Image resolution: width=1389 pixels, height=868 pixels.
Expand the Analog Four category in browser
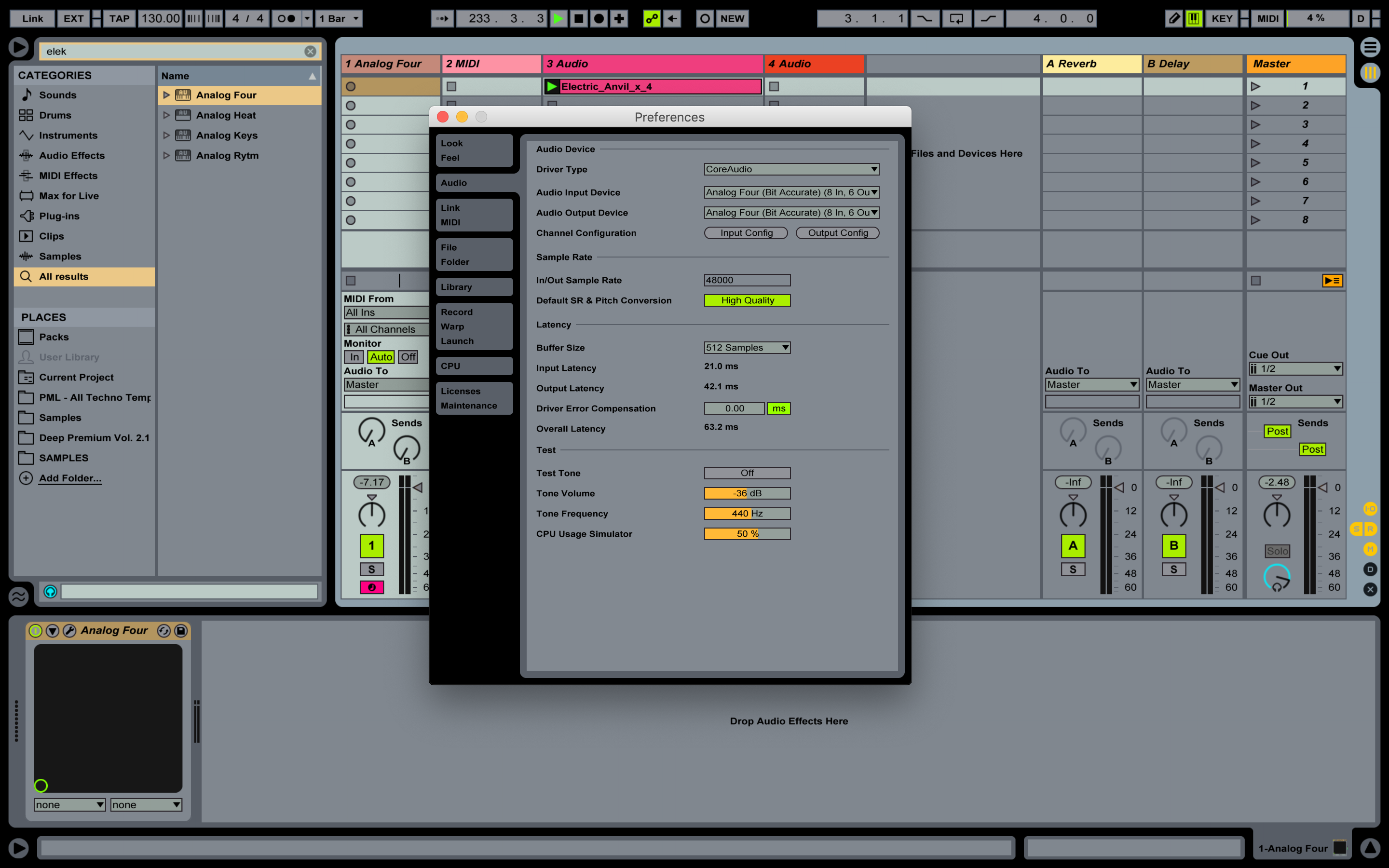tap(165, 94)
